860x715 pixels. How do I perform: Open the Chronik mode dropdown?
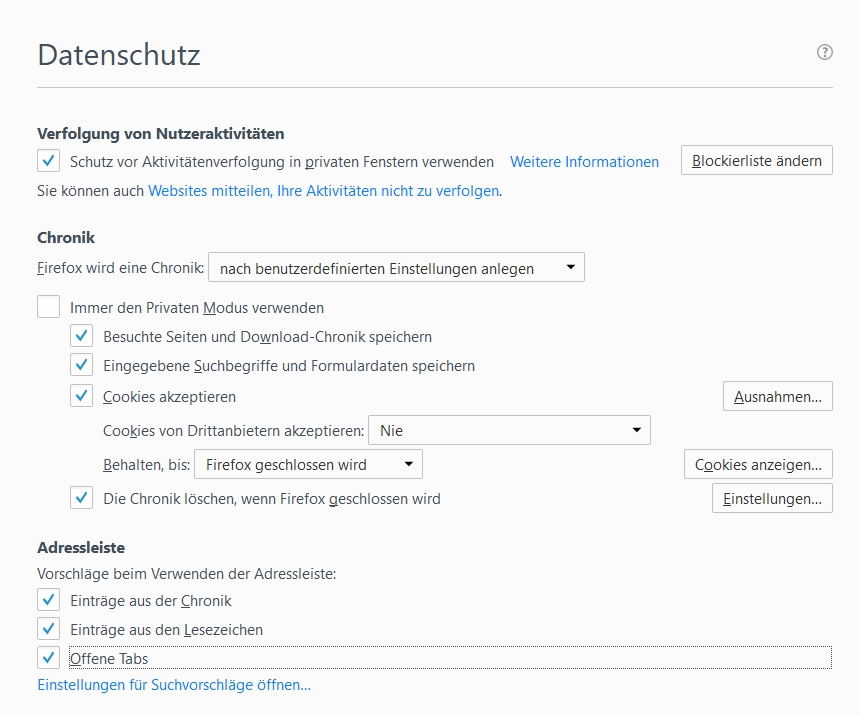pos(396,268)
